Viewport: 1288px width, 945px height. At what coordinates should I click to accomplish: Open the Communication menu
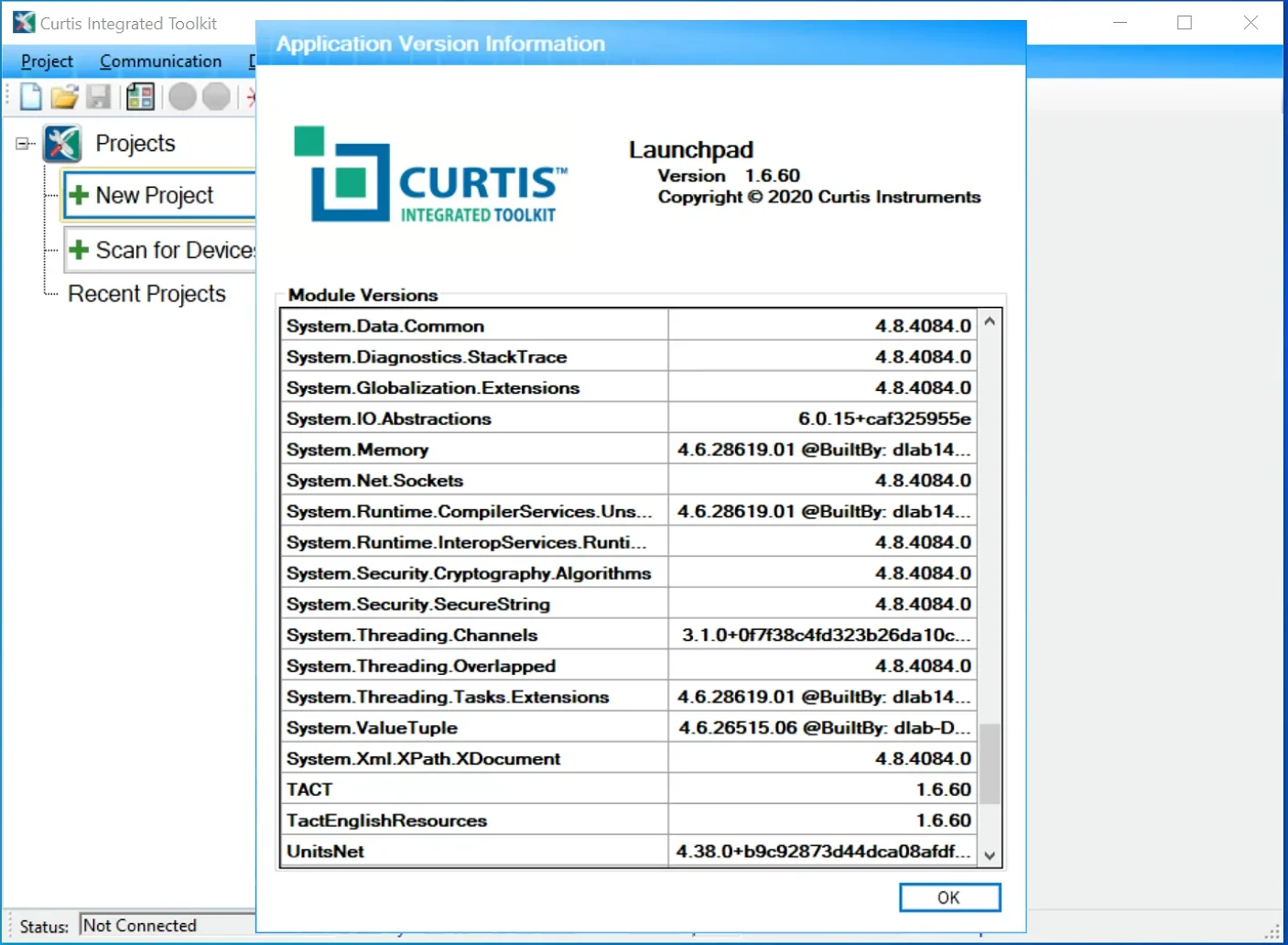[160, 60]
